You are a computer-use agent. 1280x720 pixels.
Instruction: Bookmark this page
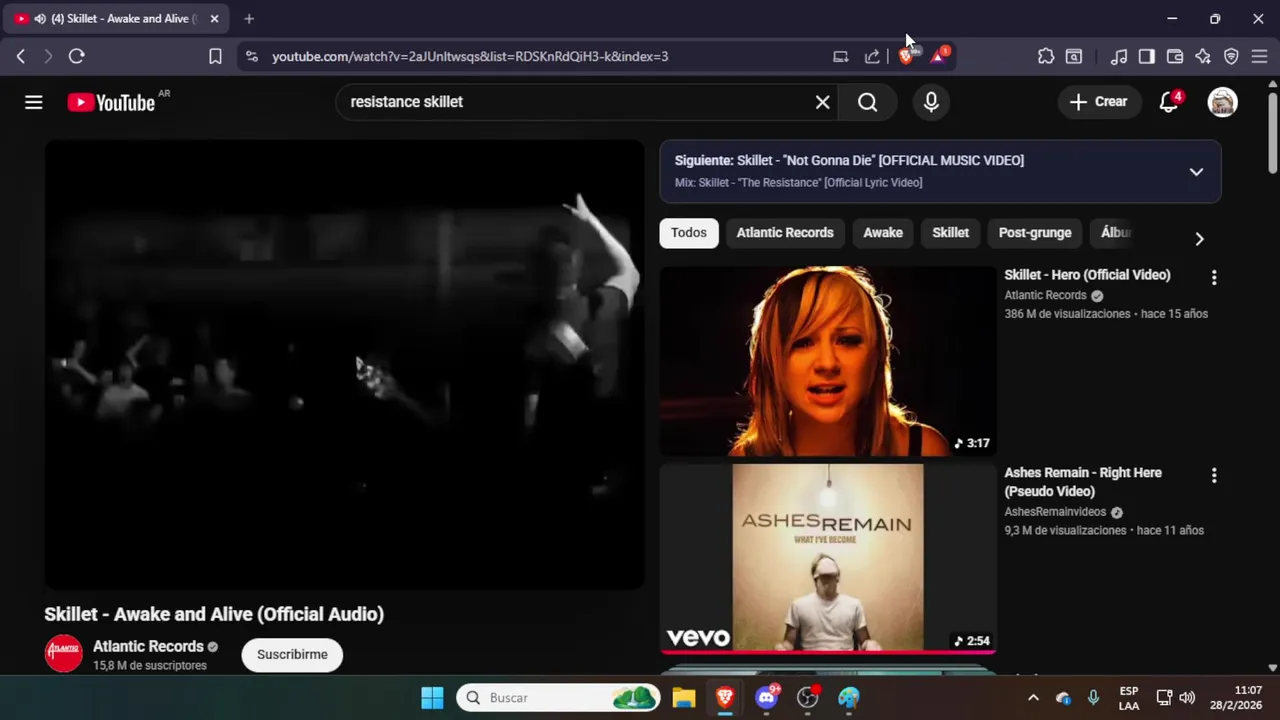215,56
